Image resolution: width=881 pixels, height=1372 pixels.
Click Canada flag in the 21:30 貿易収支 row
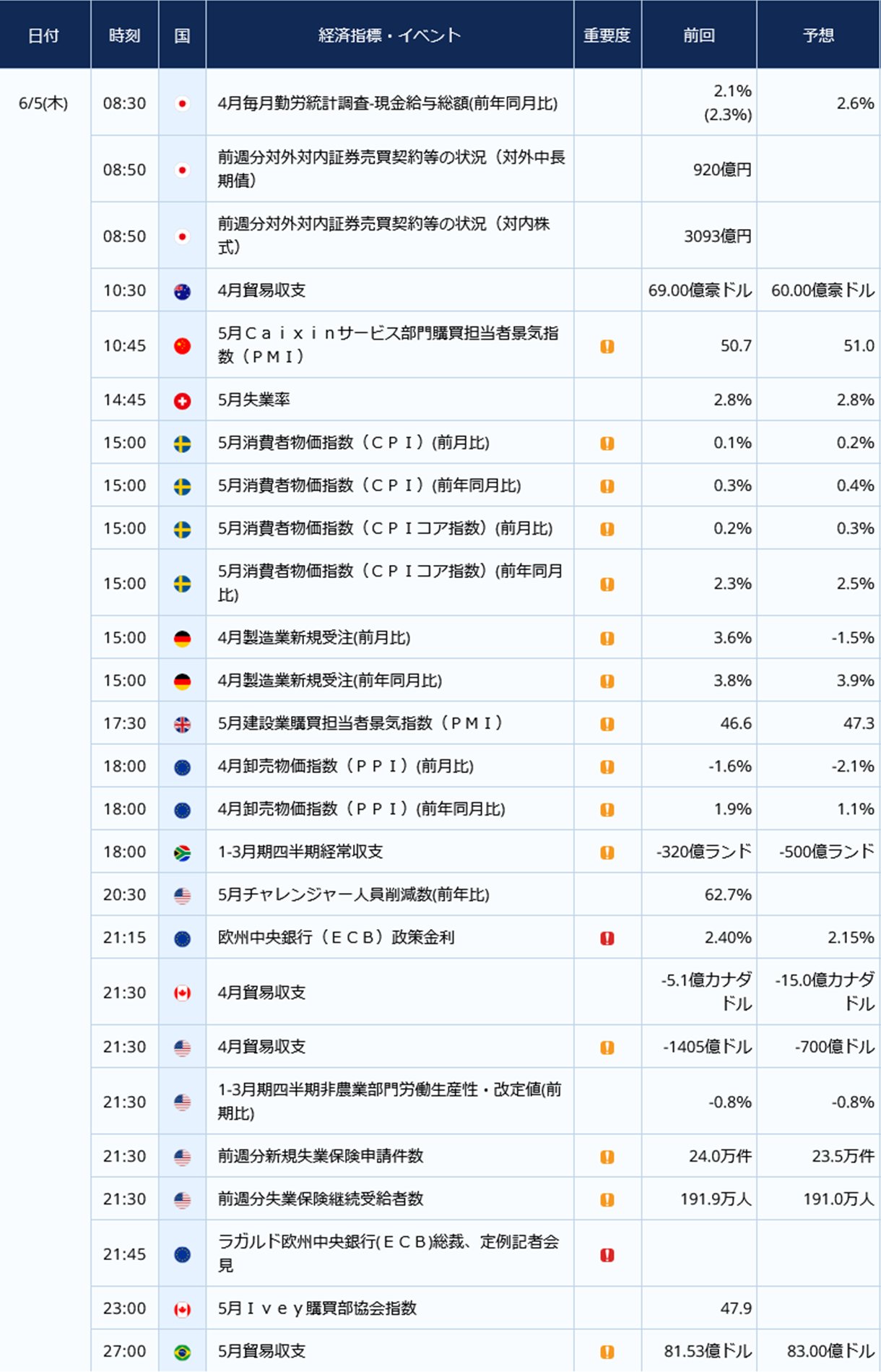coord(182,993)
